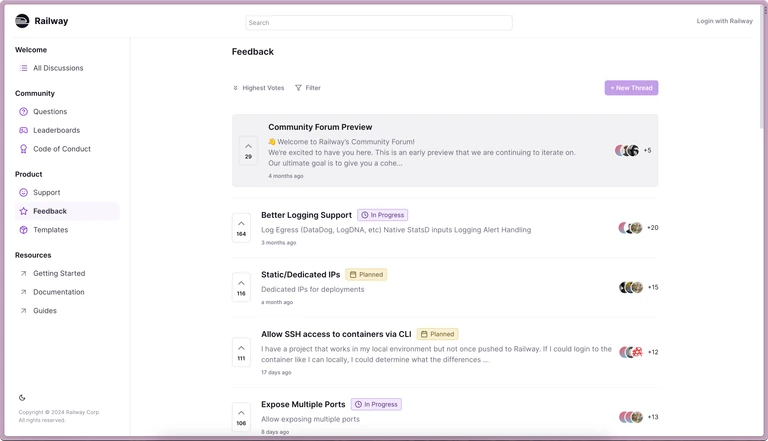The width and height of the screenshot is (768, 441).
Task: Open Leaderboards gamepad icon
Action: pos(23,130)
